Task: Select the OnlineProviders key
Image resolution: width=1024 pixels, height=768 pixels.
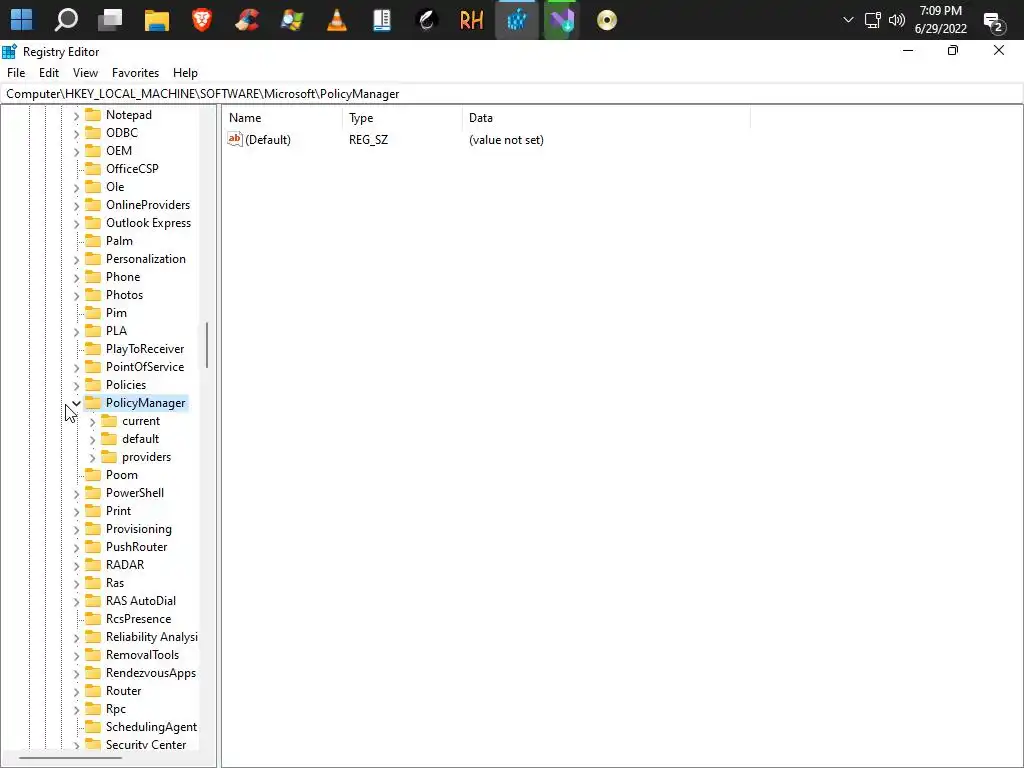Action: [x=148, y=204]
